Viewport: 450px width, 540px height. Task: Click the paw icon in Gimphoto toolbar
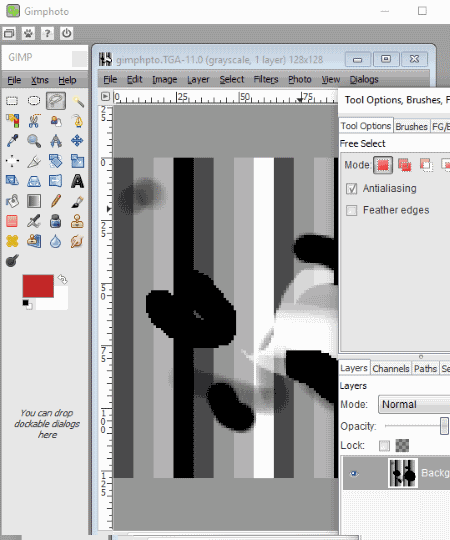tap(28, 33)
